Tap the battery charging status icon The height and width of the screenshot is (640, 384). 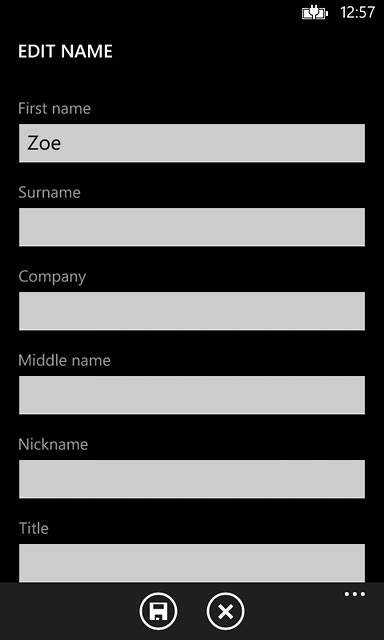point(315,13)
